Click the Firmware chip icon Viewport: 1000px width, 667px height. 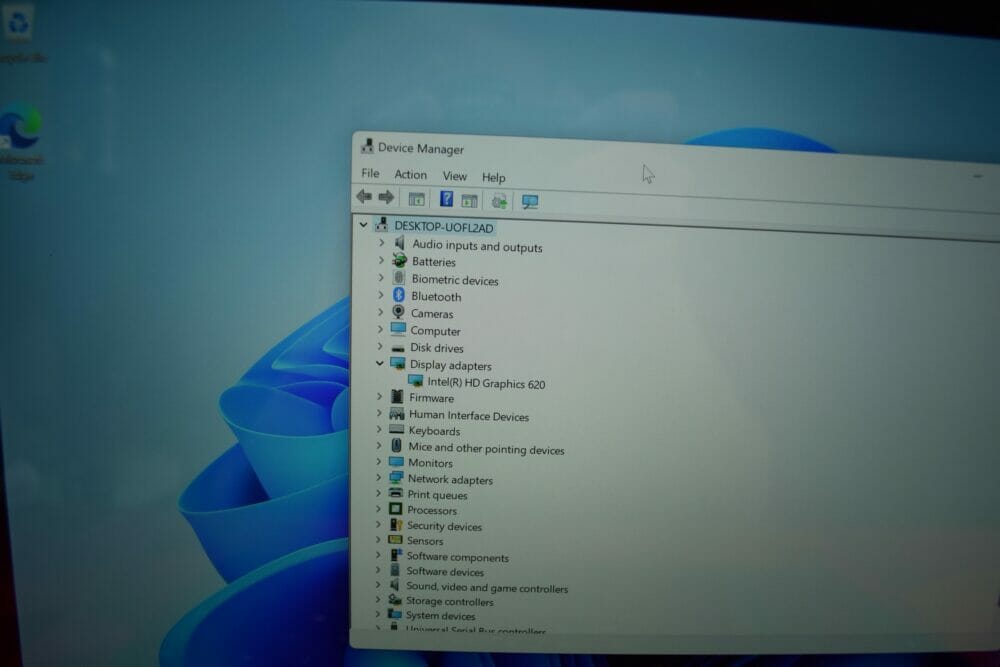[397, 396]
